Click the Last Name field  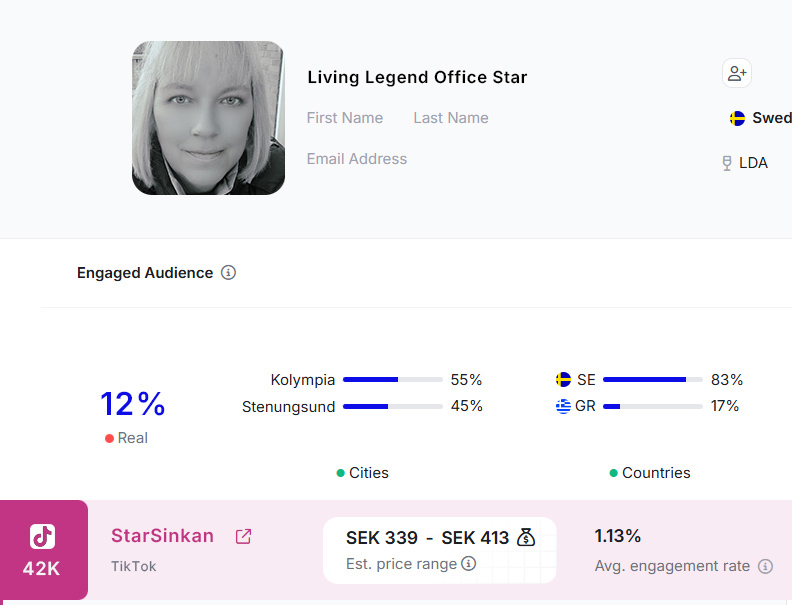[451, 118]
